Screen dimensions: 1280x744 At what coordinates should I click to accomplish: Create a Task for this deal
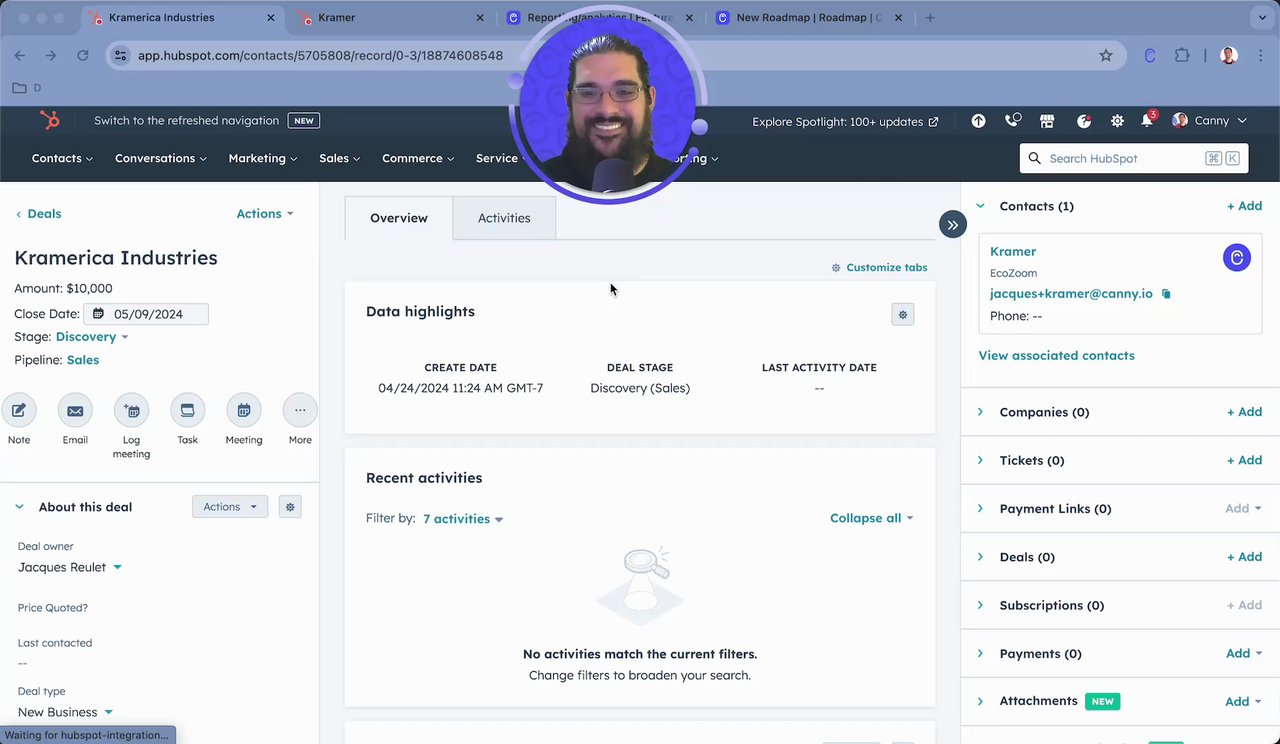tap(187, 410)
